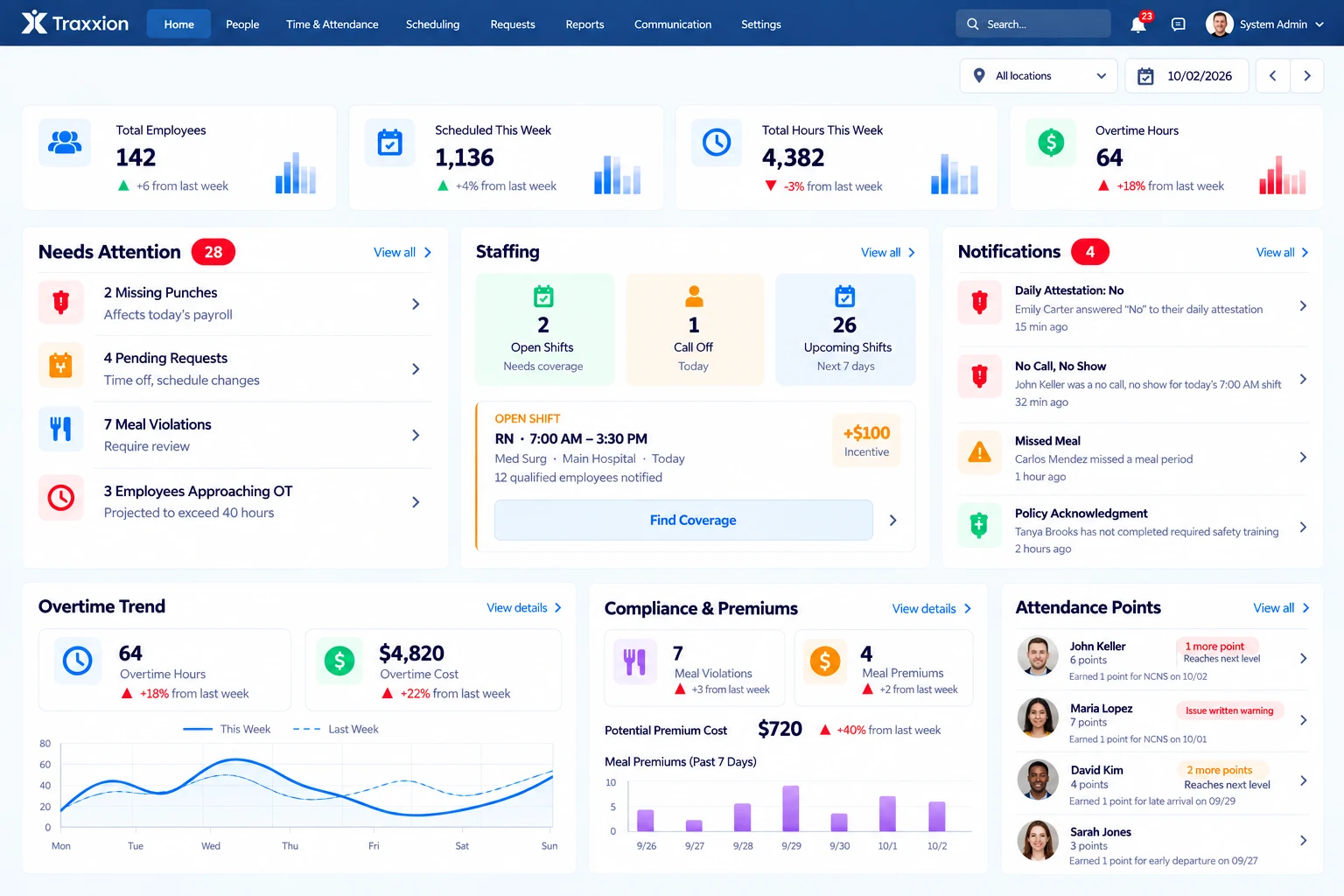1344x896 pixels.
Task: Go to Time & Attendance menu
Action: pos(332,24)
